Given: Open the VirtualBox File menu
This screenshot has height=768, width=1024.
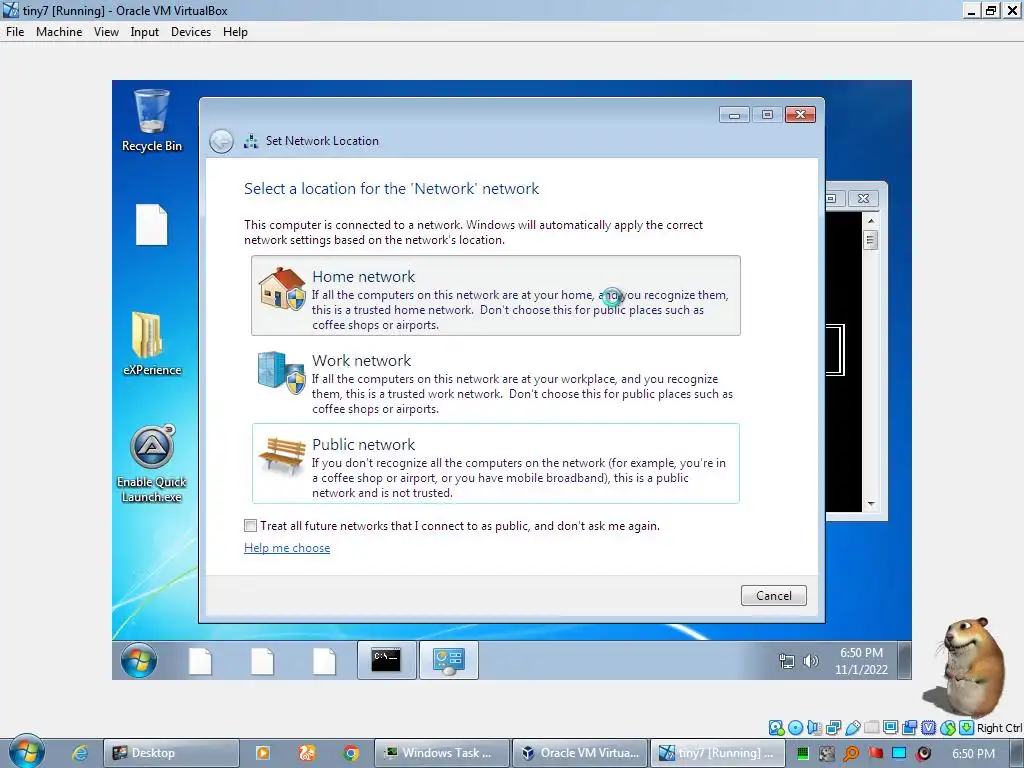Looking at the screenshot, I should [15, 32].
